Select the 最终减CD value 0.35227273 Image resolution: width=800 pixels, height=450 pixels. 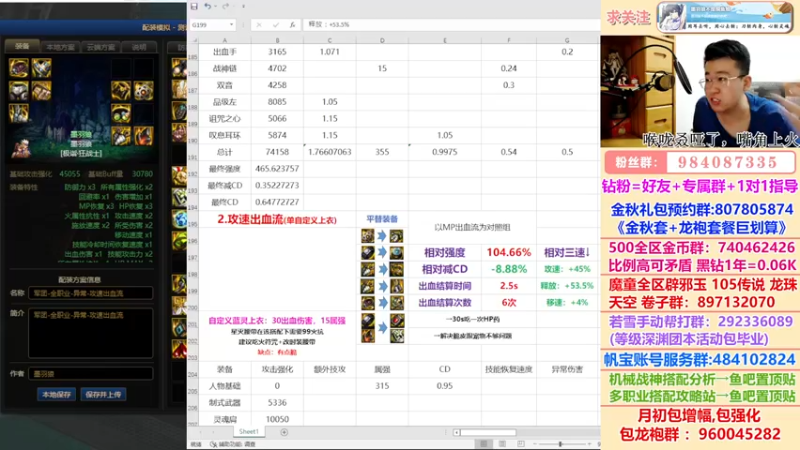click(277, 186)
